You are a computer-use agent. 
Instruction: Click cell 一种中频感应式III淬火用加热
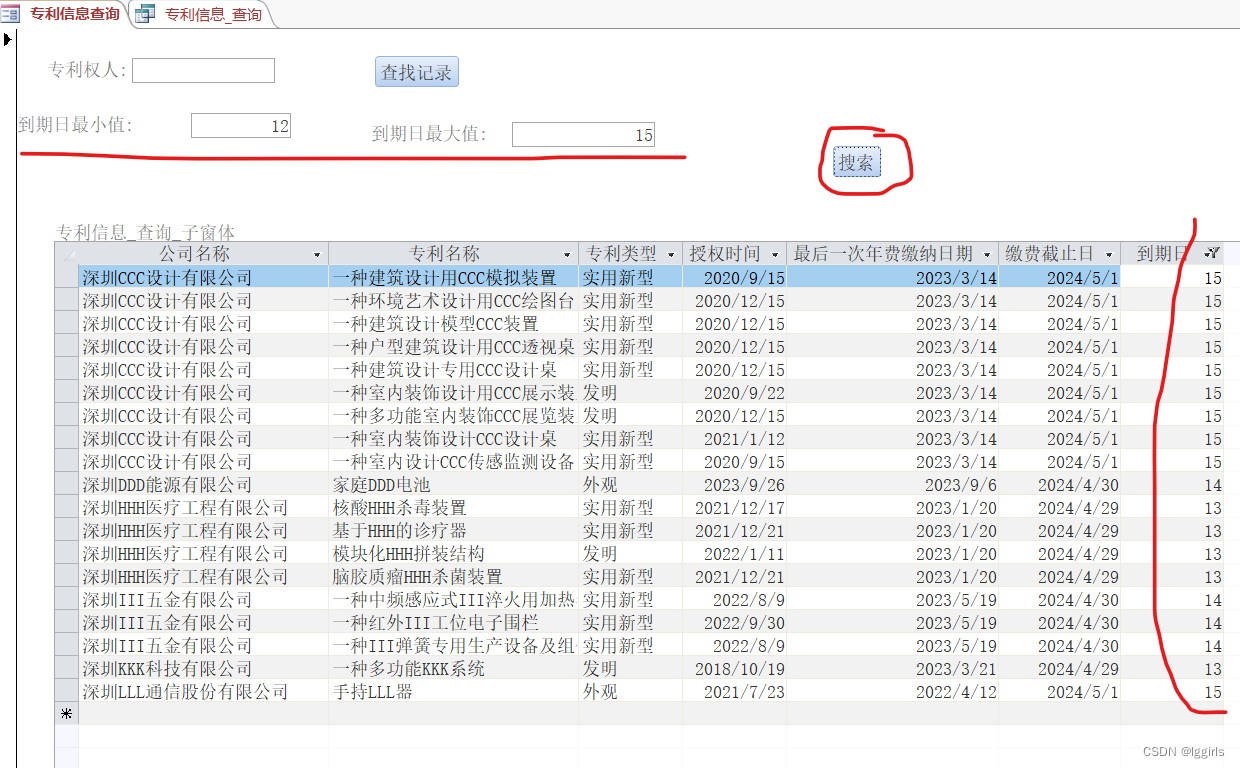point(454,600)
